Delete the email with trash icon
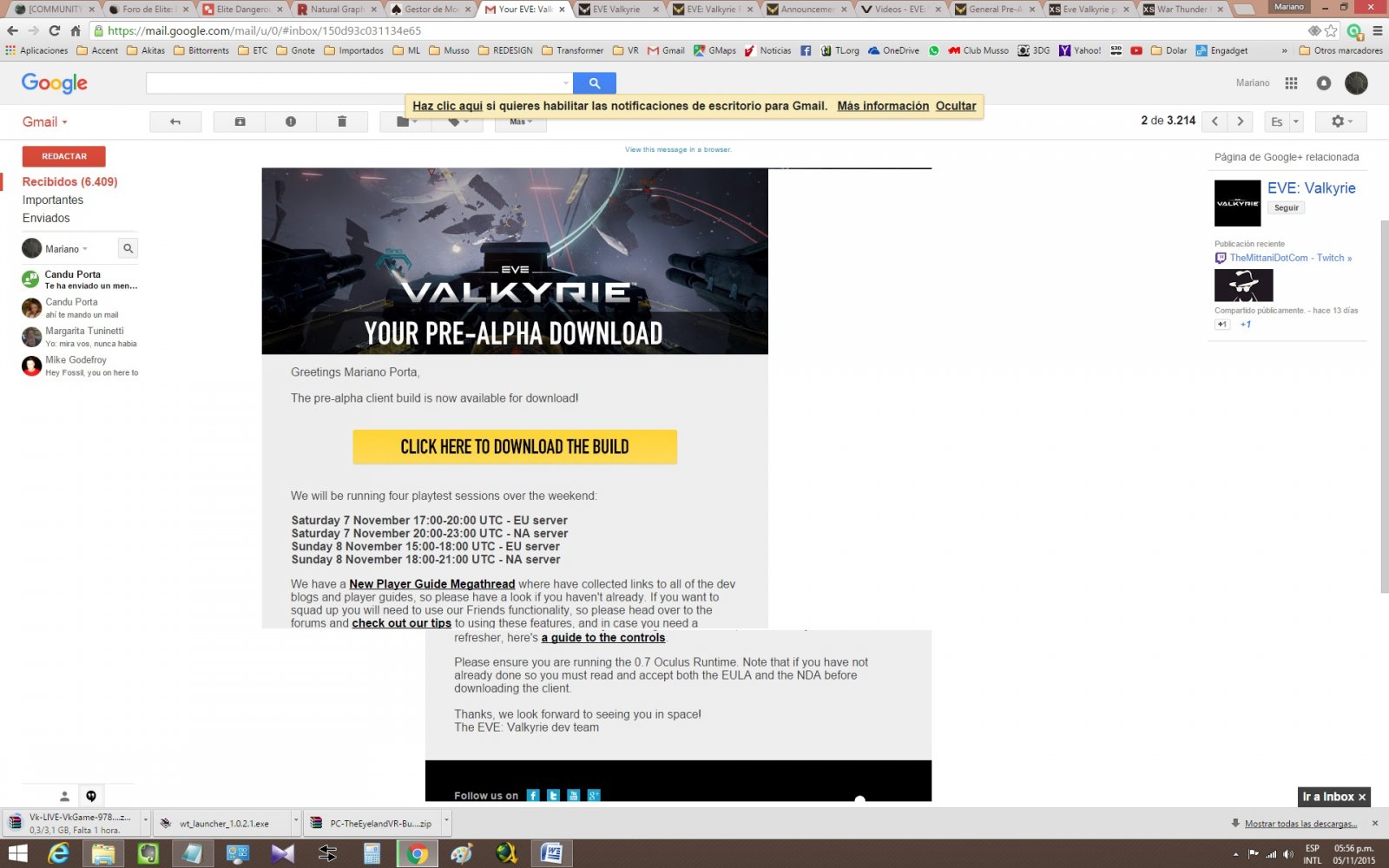This screenshot has height=868, width=1389. click(x=342, y=122)
